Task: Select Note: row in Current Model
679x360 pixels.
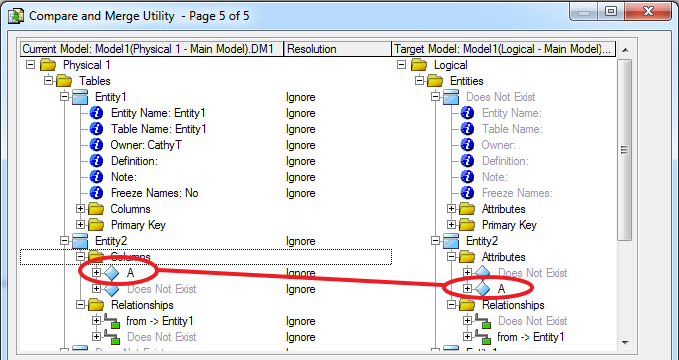Action: click(123, 177)
